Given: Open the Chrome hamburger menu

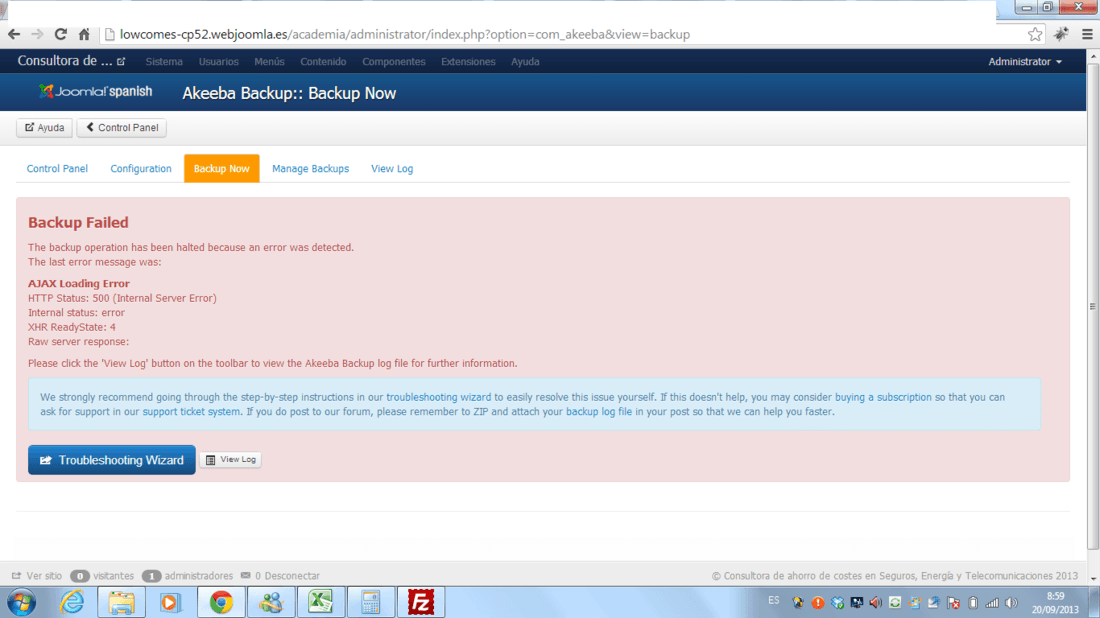Looking at the screenshot, I should (x=1087, y=34).
